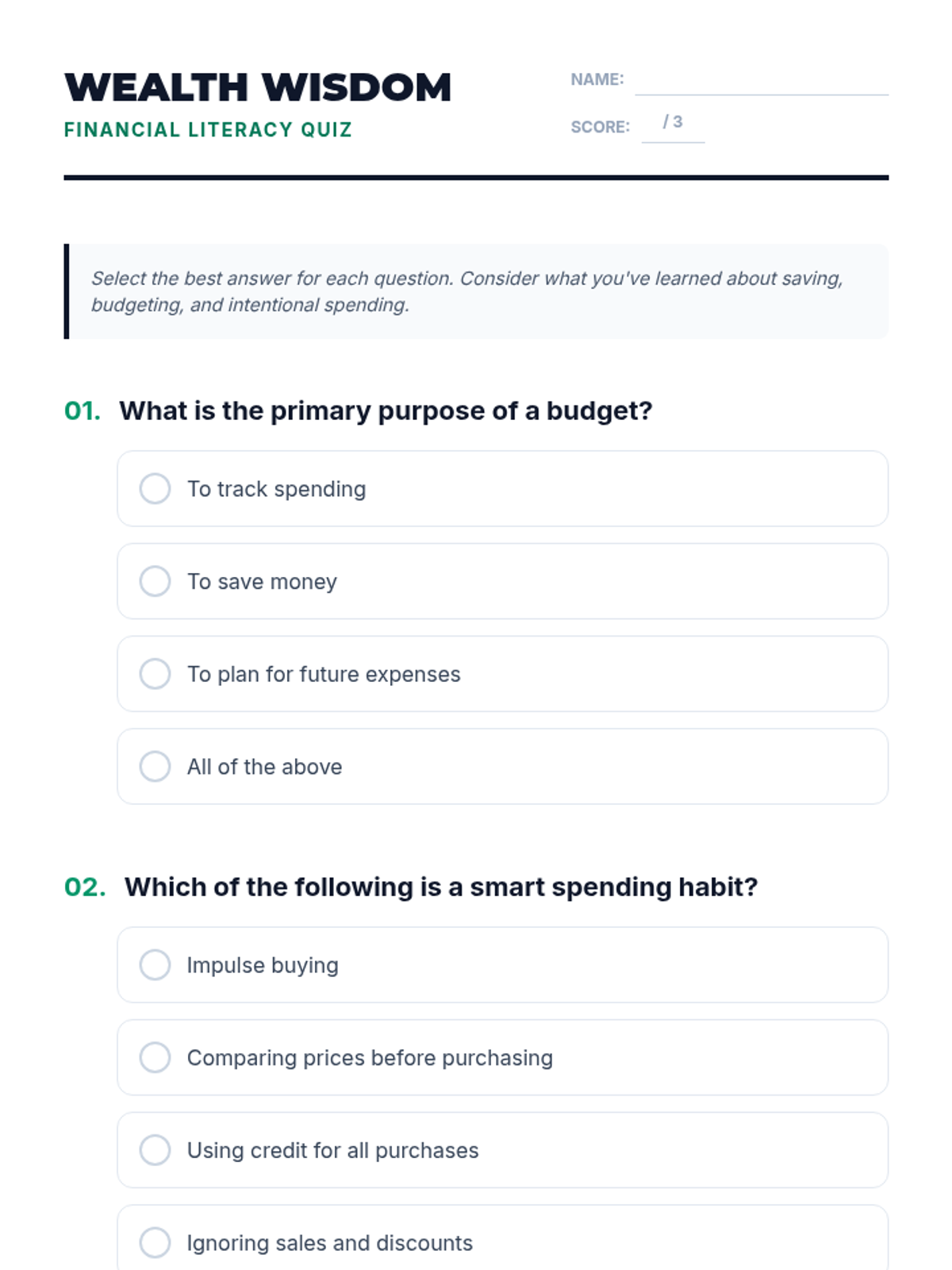Viewport: 952px width, 1270px height.
Task: Click the WEALTH WISDOM title
Action: pyautogui.click(x=258, y=87)
